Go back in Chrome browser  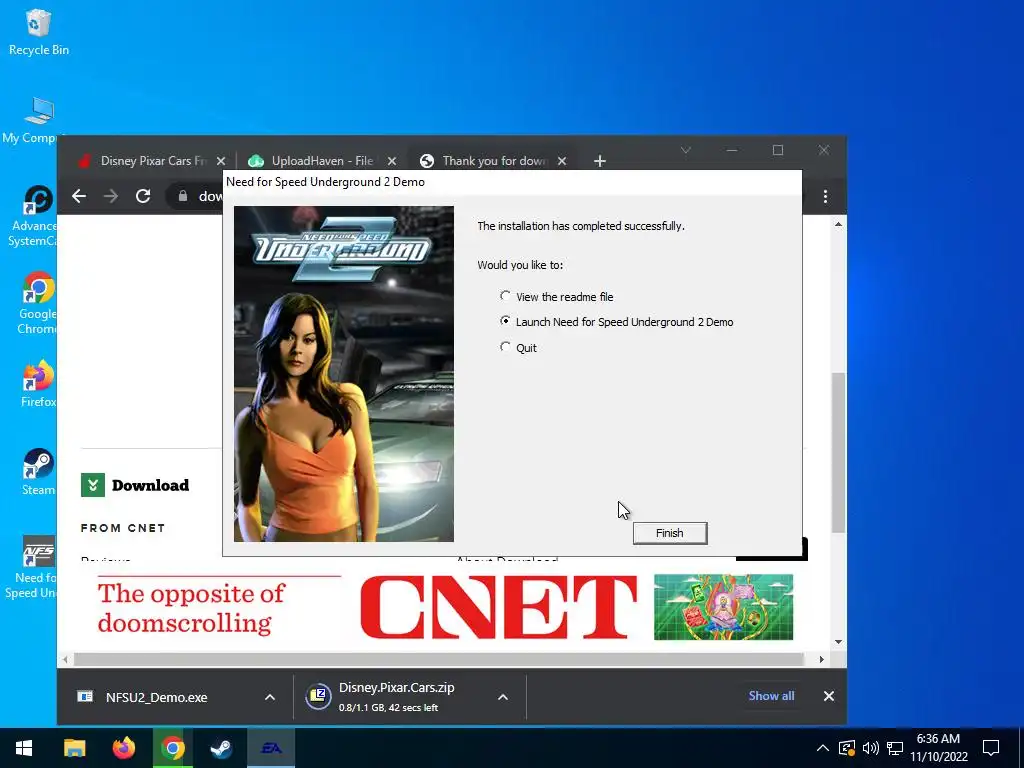[x=79, y=196]
